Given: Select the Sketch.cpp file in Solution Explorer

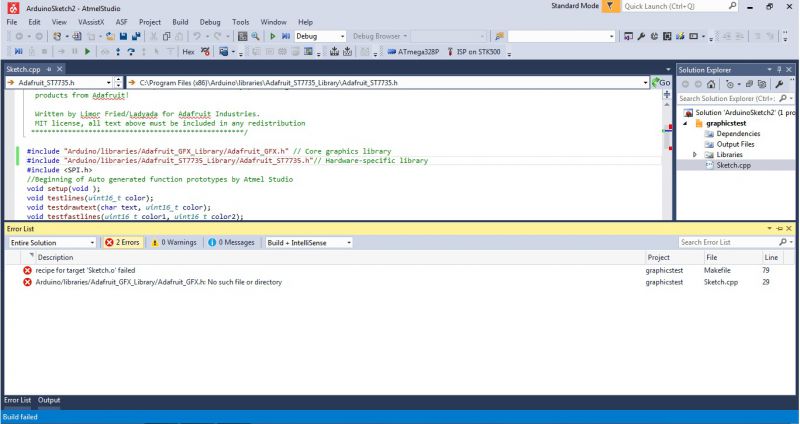Looking at the screenshot, I should pyautogui.click(x=733, y=165).
